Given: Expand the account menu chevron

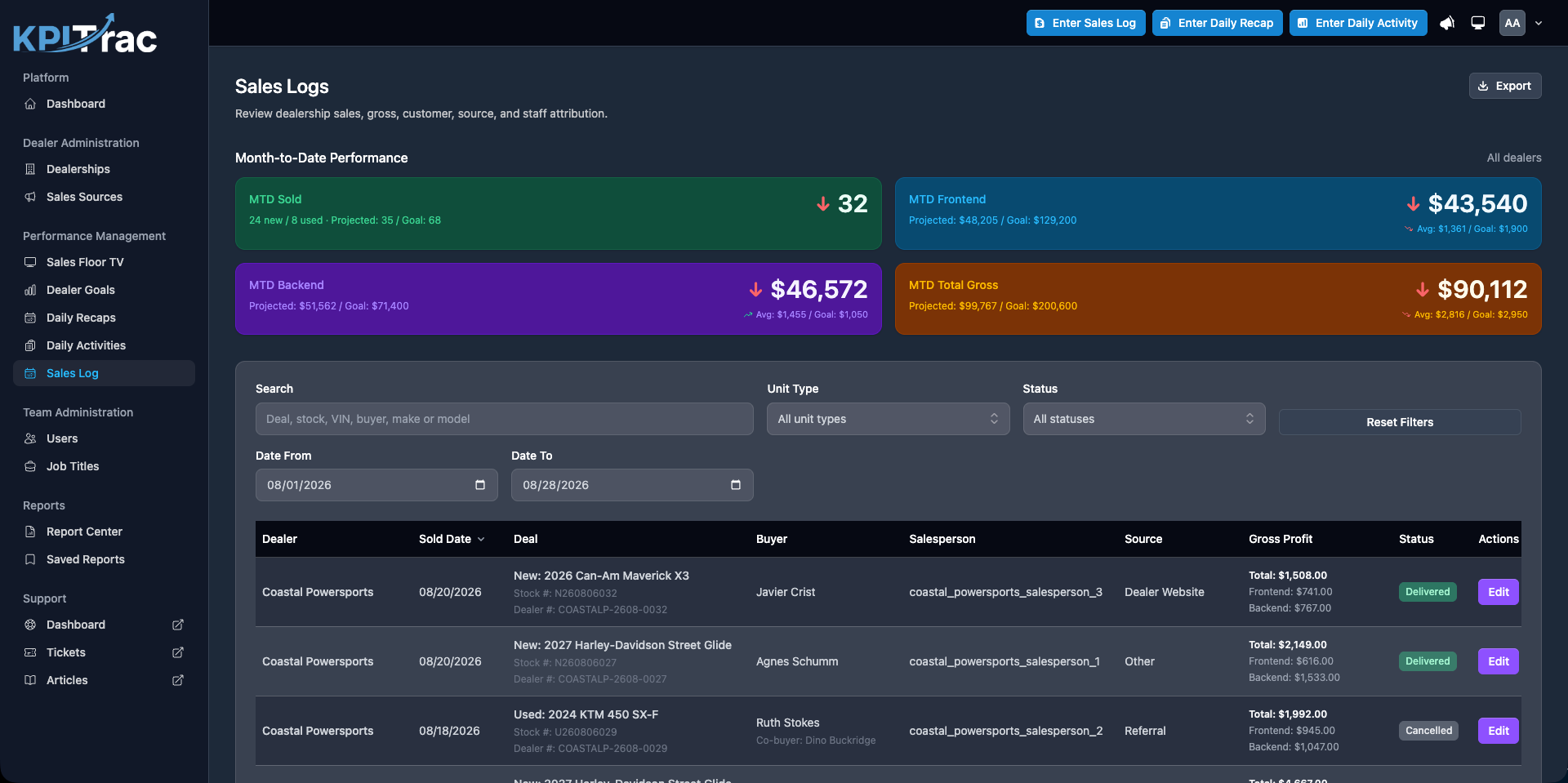Looking at the screenshot, I should point(1539,23).
